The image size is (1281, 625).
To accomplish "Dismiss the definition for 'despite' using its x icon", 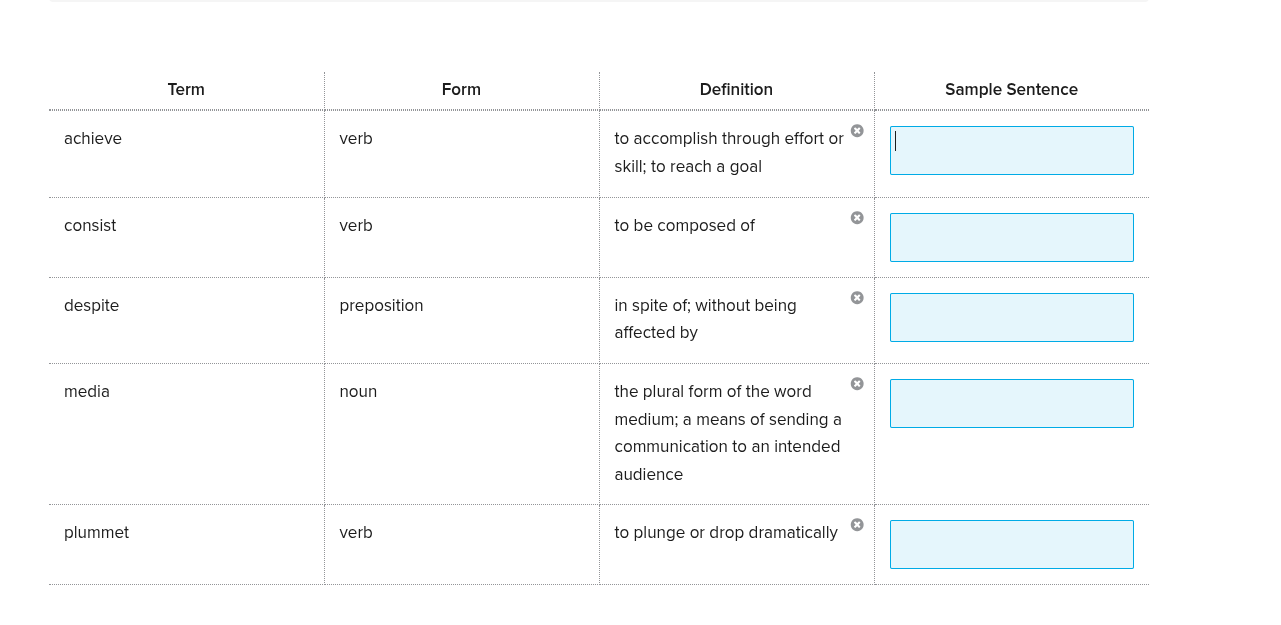I will tap(857, 297).
